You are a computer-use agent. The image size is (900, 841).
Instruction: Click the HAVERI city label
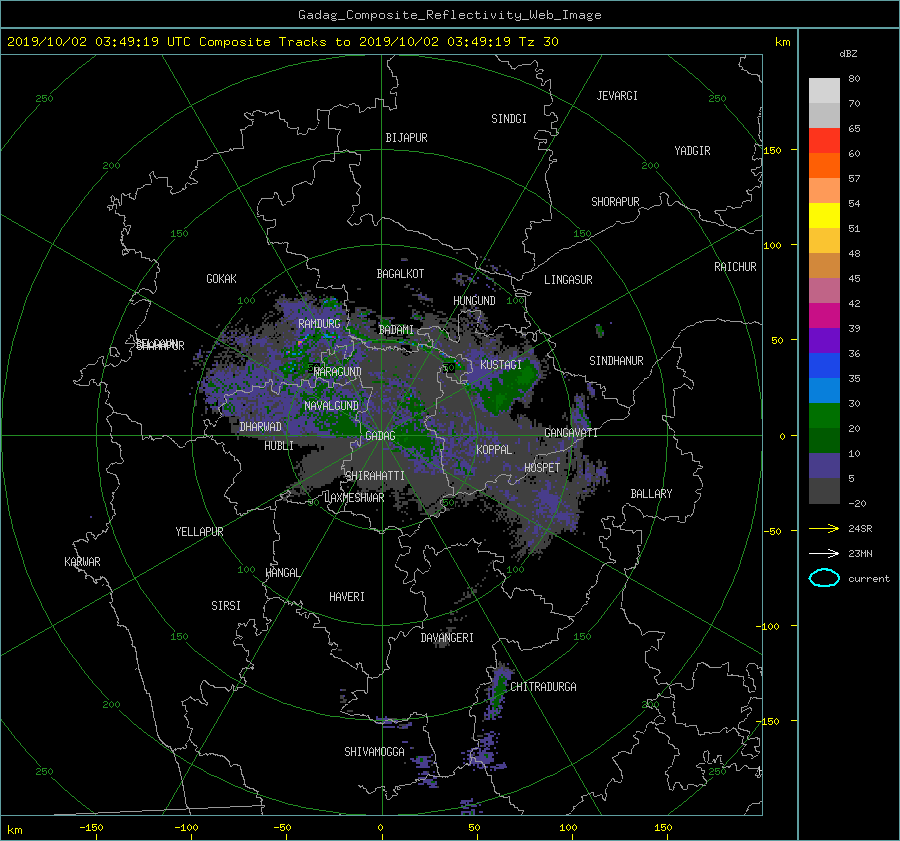pos(347,597)
